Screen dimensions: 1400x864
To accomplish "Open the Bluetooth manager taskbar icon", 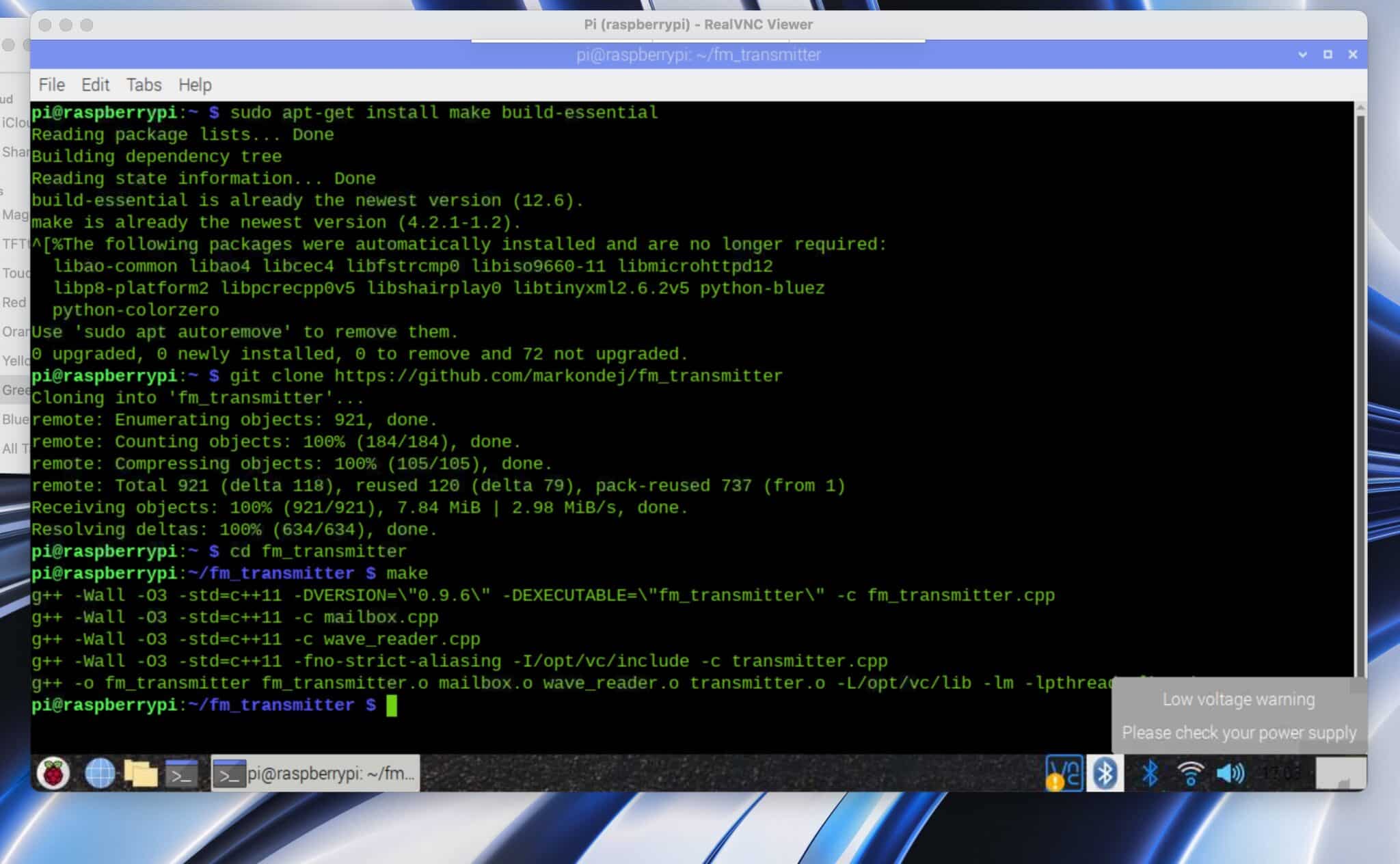I will tap(1103, 773).
